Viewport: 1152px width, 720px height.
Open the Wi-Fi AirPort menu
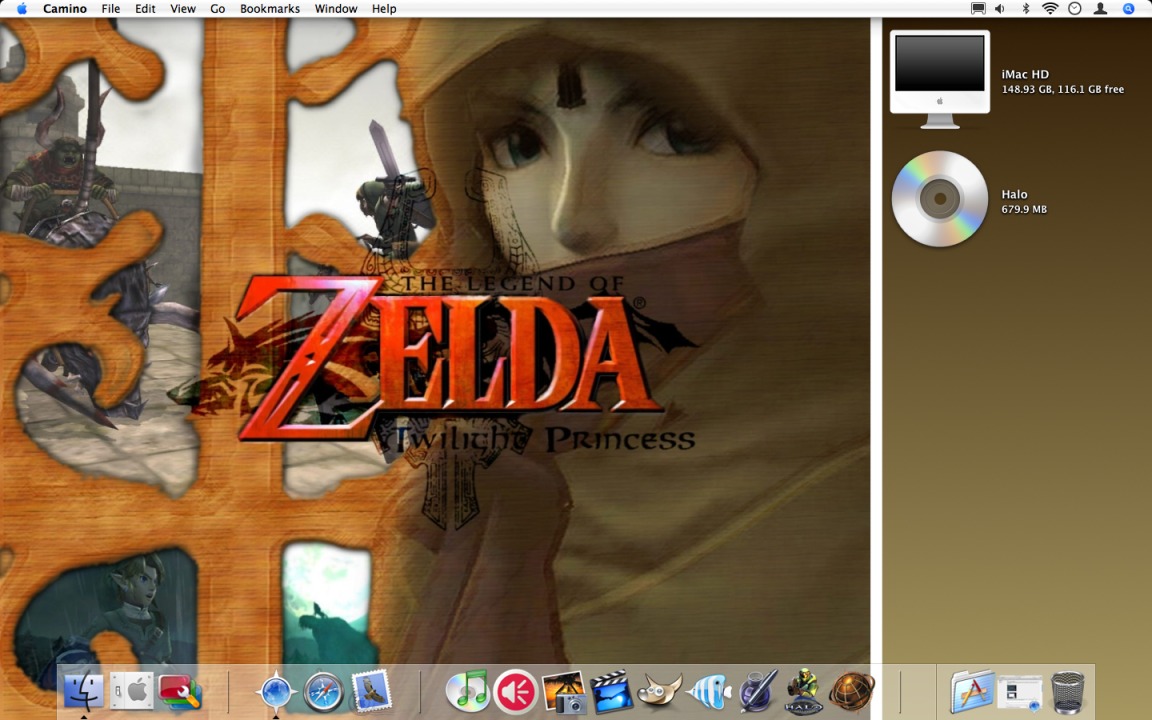[1051, 9]
